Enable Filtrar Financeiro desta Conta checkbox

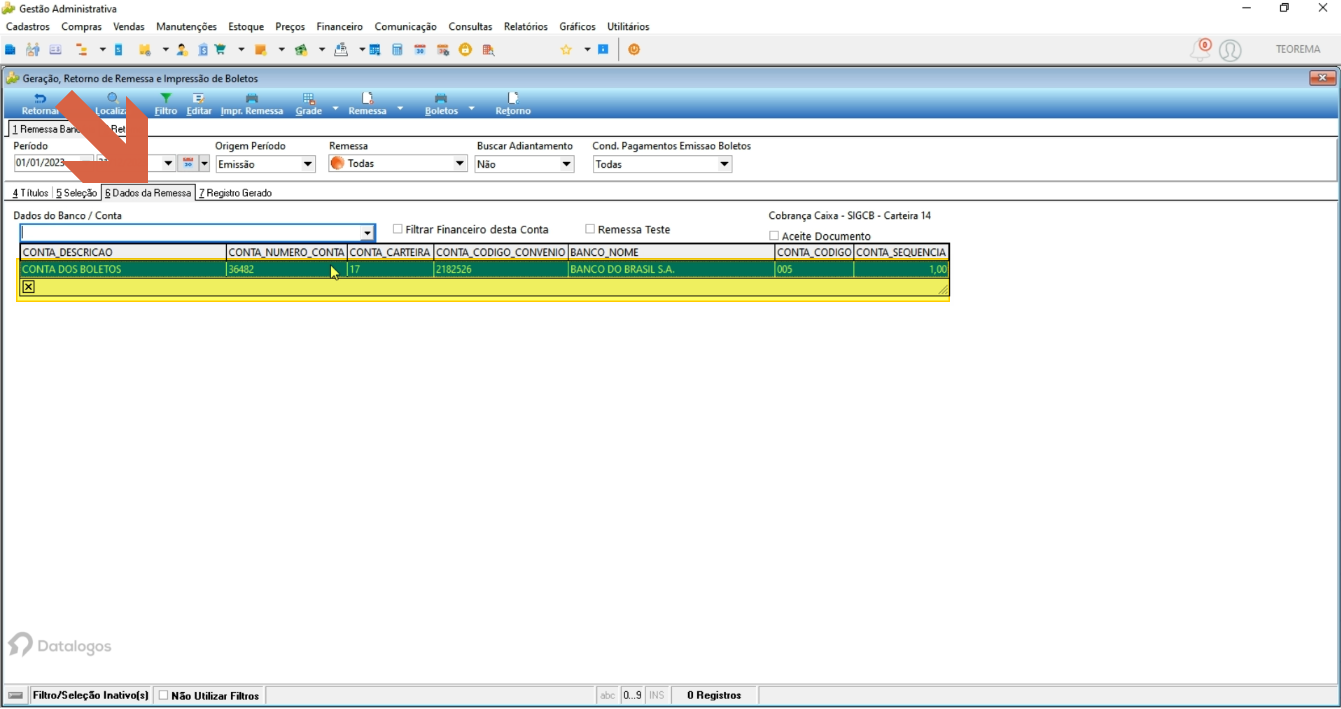pos(398,229)
